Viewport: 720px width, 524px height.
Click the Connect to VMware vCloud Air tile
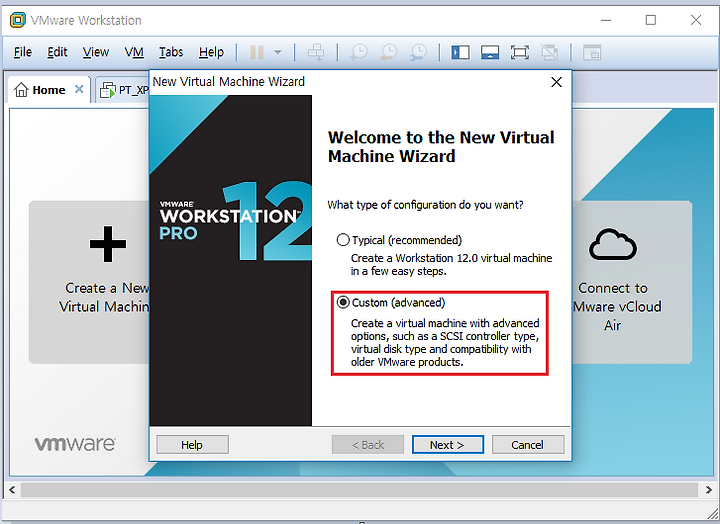(x=632, y=282)
